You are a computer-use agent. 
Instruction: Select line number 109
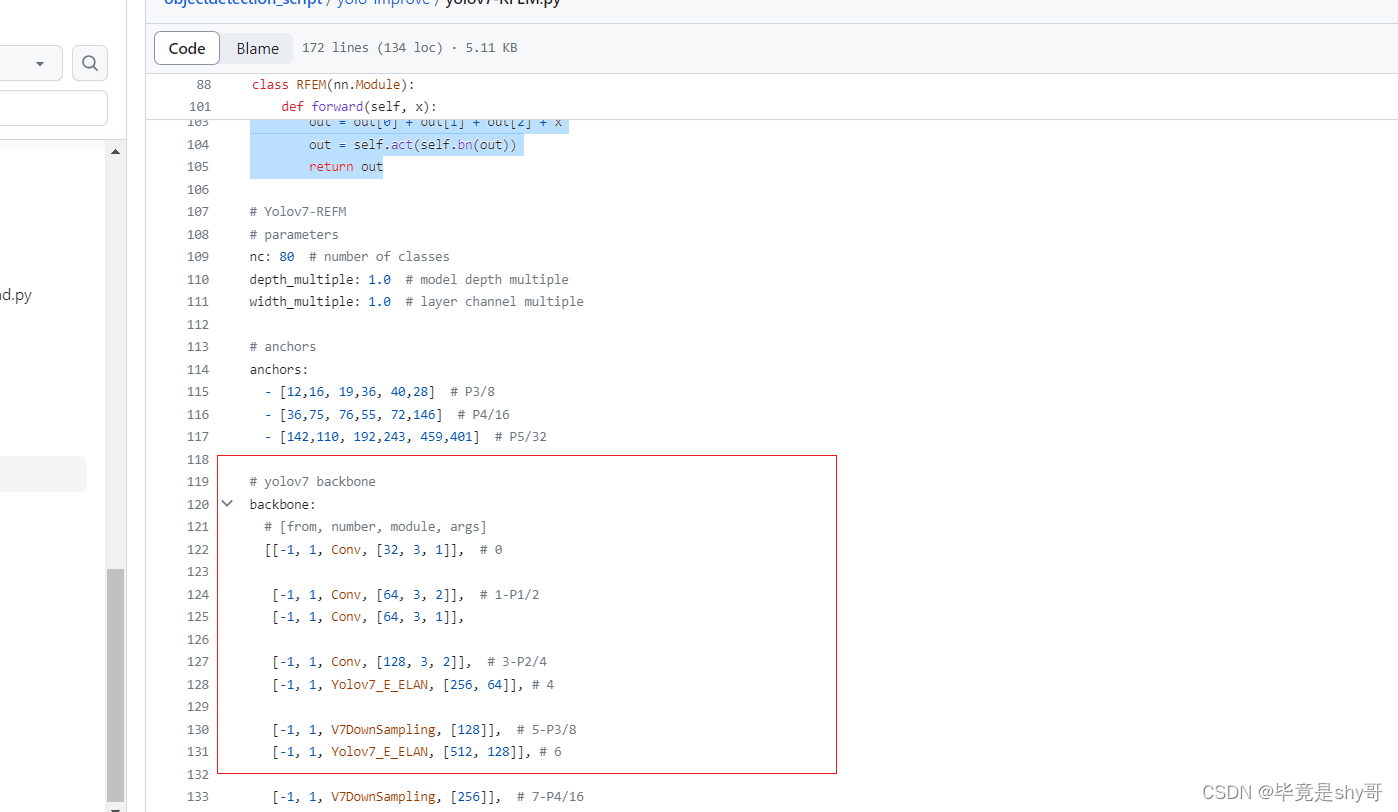tap(198, 257)
